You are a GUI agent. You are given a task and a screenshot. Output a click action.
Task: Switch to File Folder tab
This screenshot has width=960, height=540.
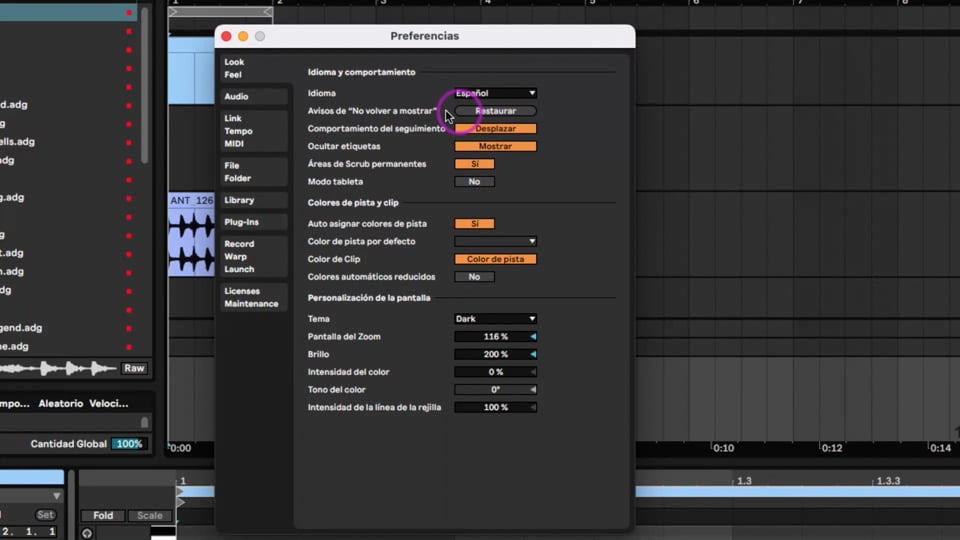coord(253,172)
